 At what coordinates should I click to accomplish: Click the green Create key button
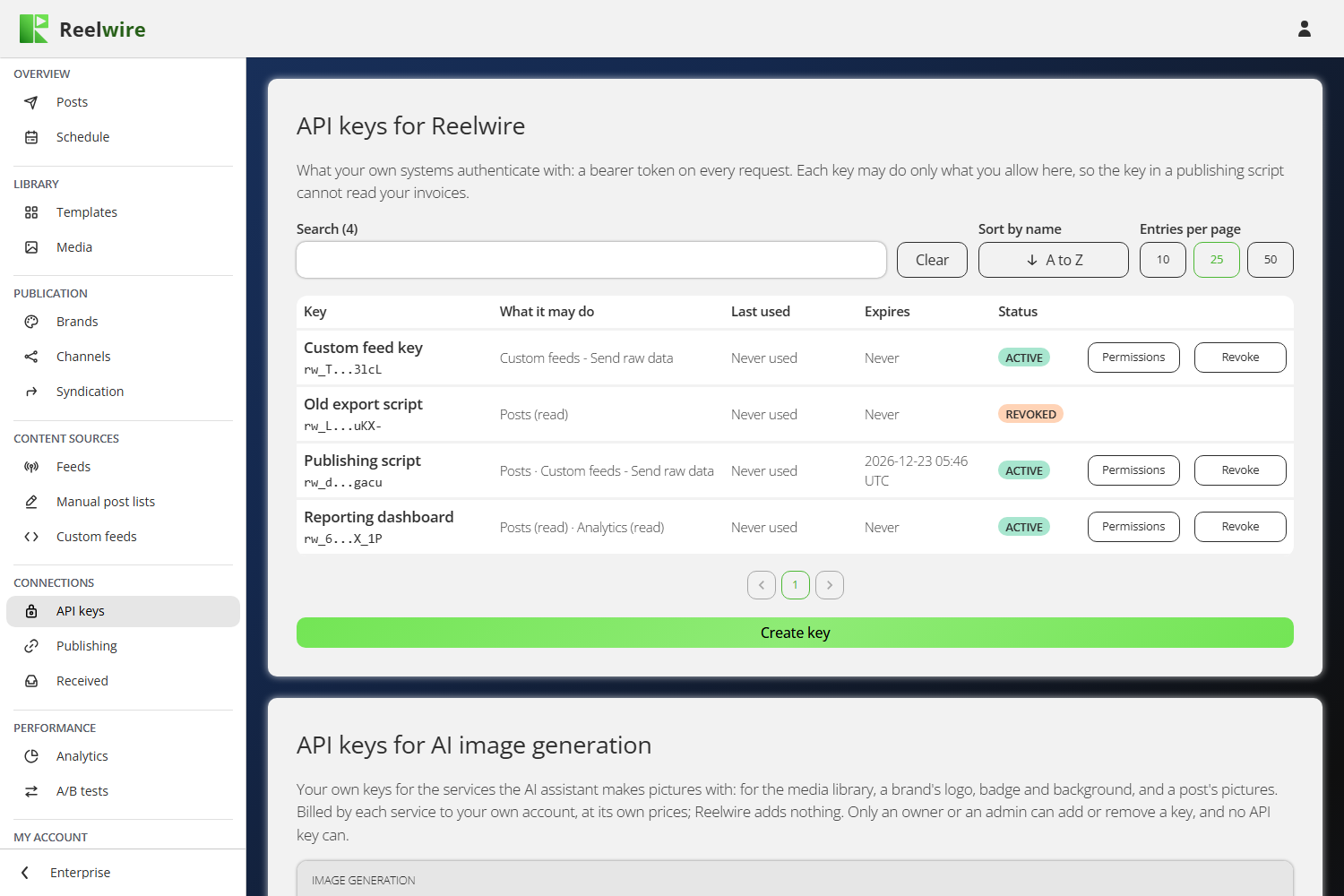pyautogui.click(x=795, y=633)
